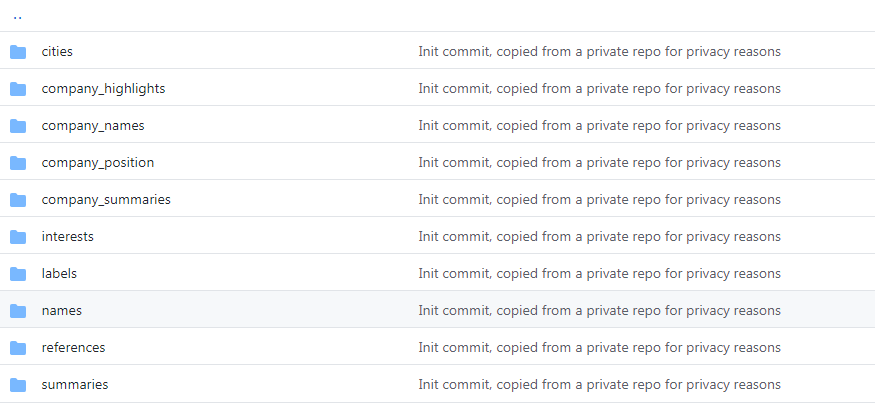The image size is (875, 406).
Task: Click the folder icon beside company_position
Action: pos(18,163)
